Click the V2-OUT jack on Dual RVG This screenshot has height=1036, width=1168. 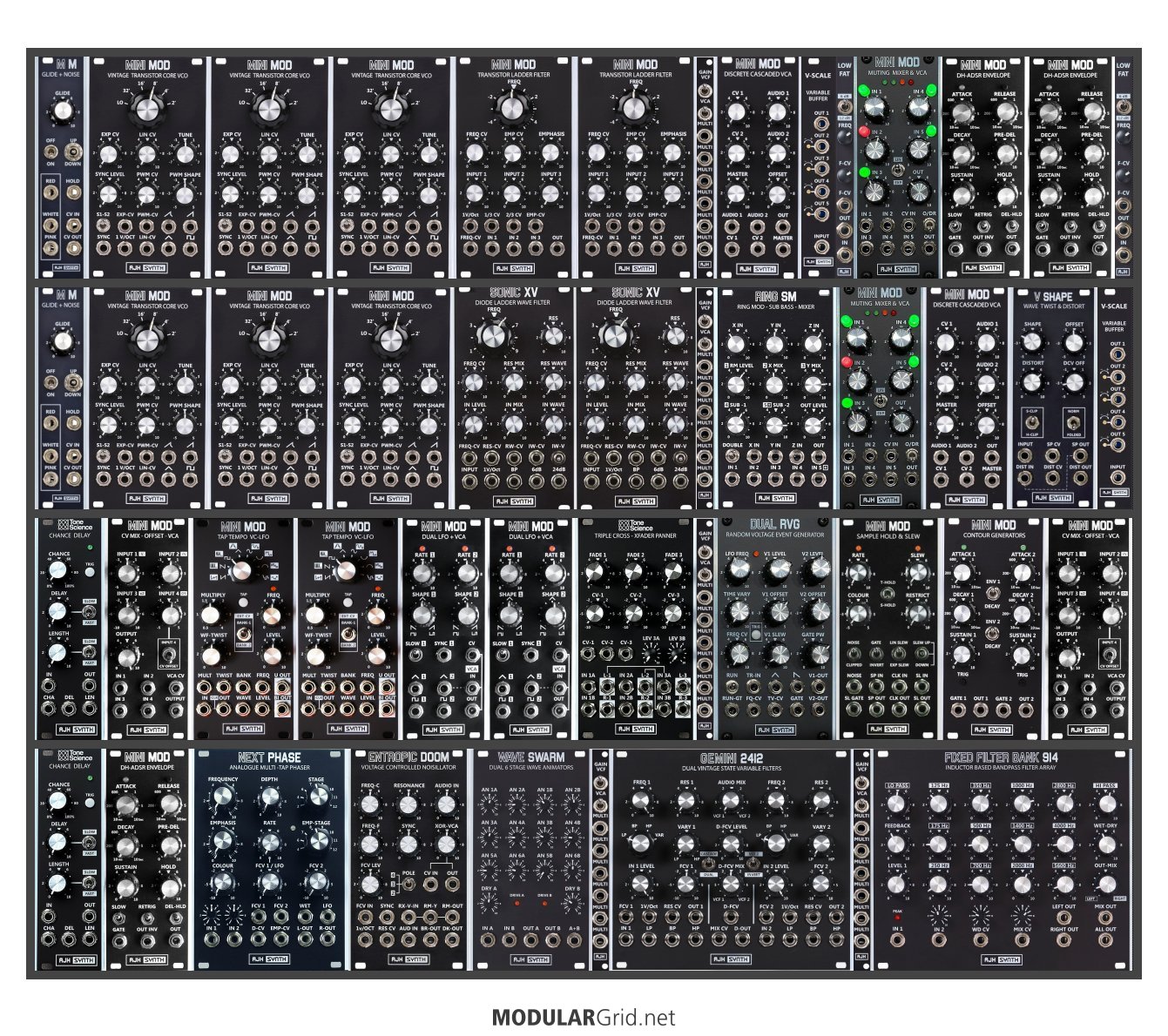[x=817, y=709]
